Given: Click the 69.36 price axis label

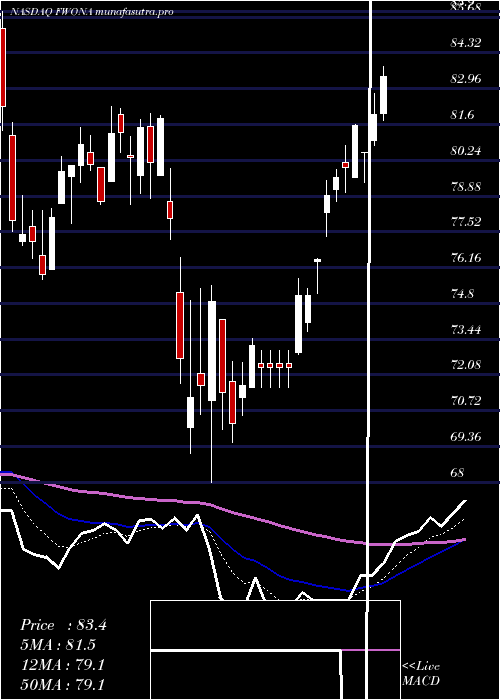Looking at the screenshot, I should click(466, 436).
